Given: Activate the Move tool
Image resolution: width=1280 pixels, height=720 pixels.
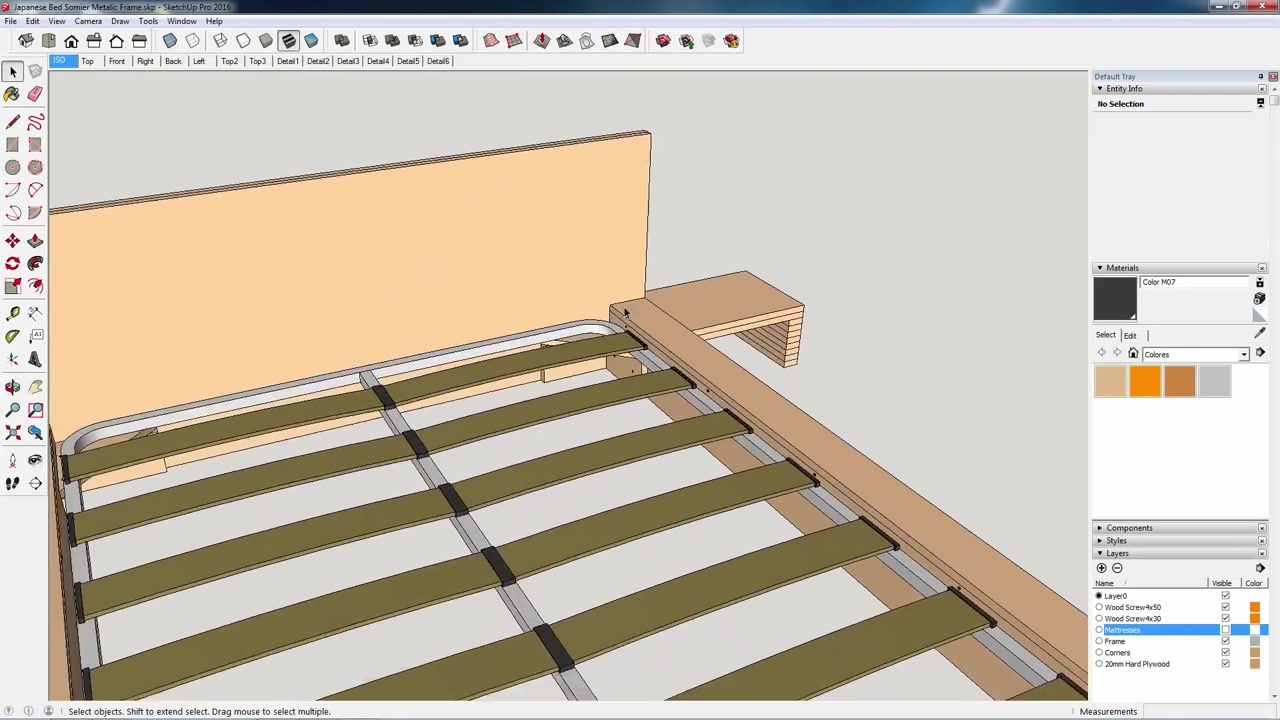Looking at the screenshot, I should (13, 241).
